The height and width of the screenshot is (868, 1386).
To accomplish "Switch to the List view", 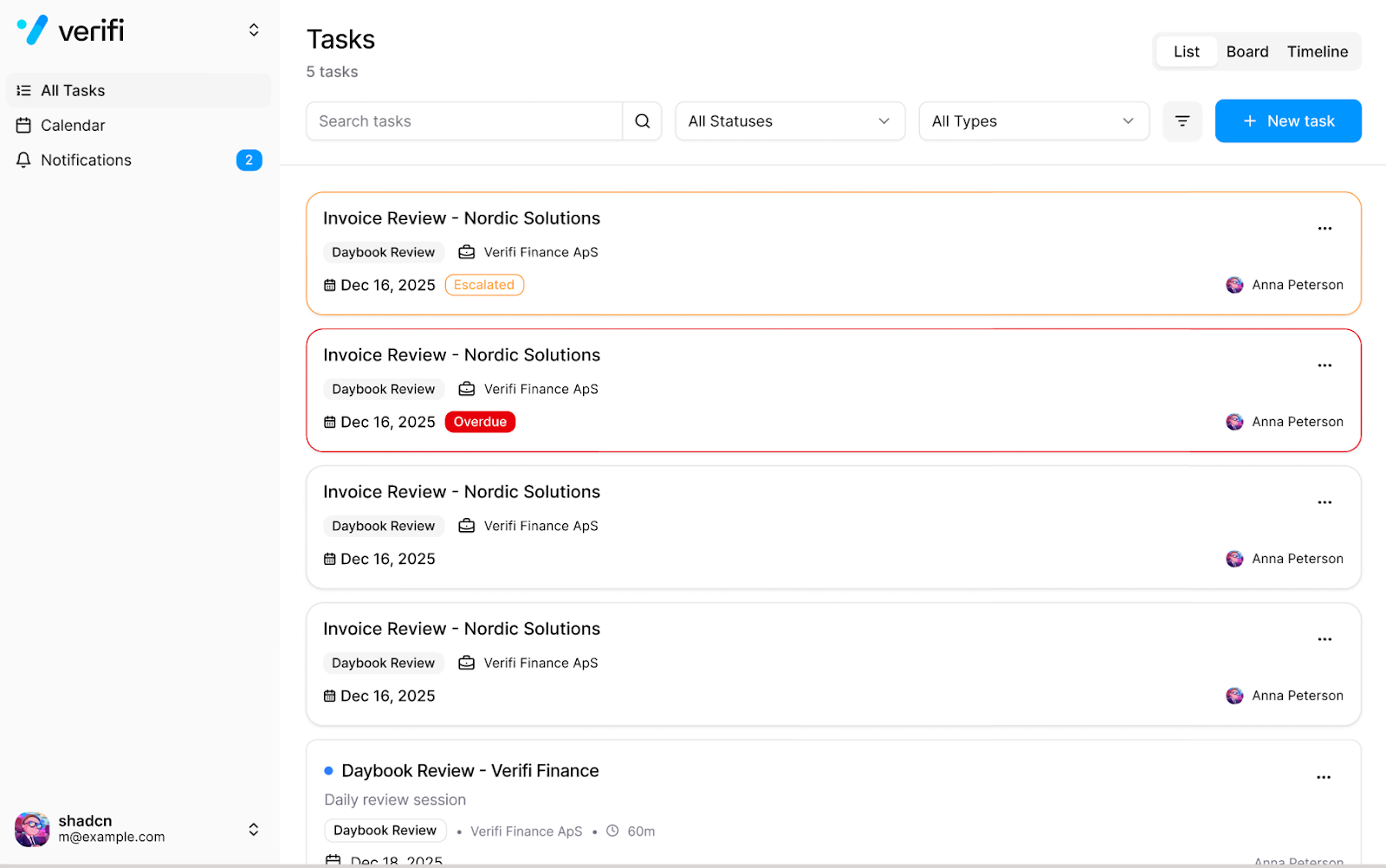I will pyautogui.click(x=1186, y=52).
